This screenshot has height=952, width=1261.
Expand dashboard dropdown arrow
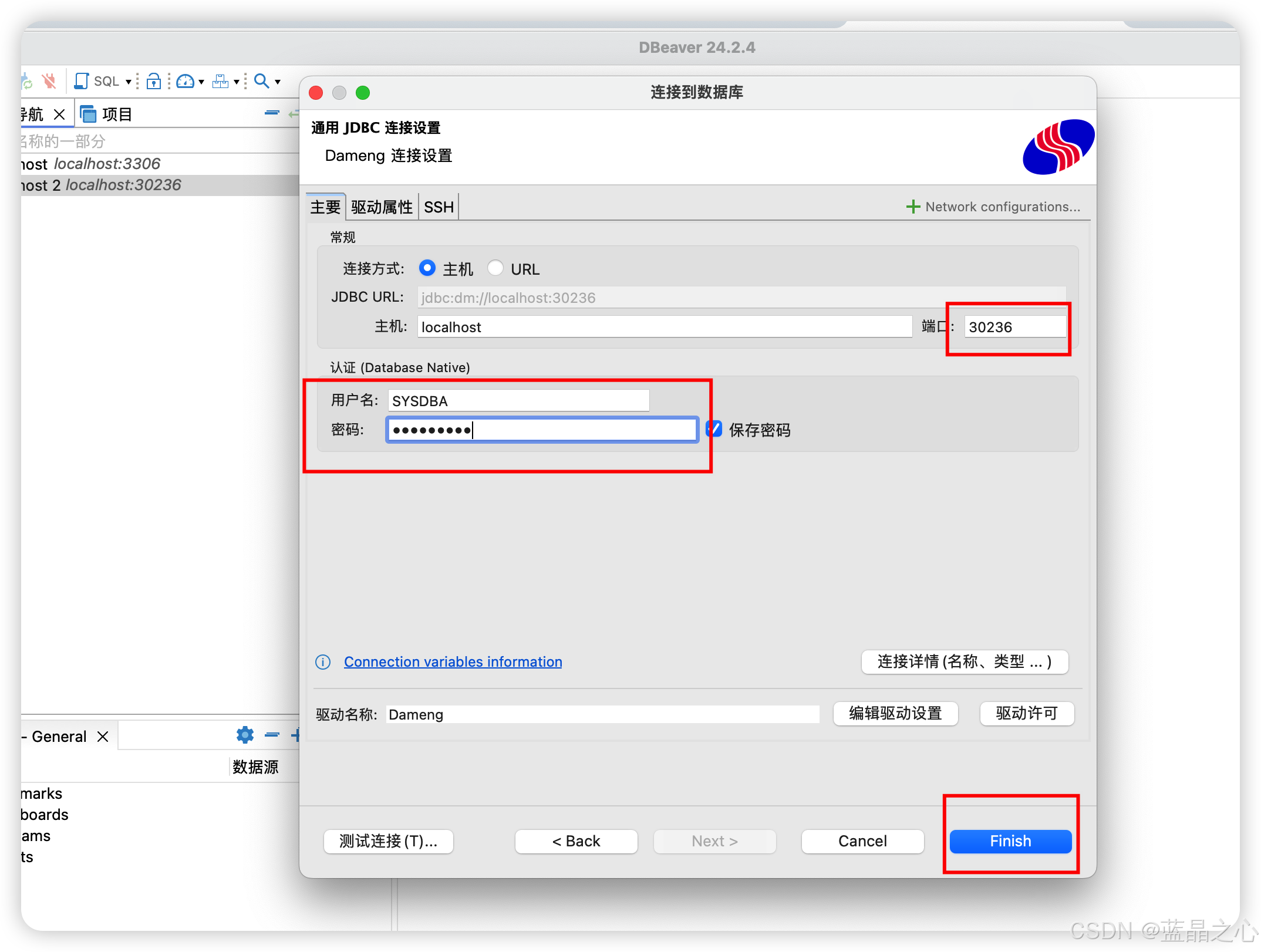pos(201,82)
